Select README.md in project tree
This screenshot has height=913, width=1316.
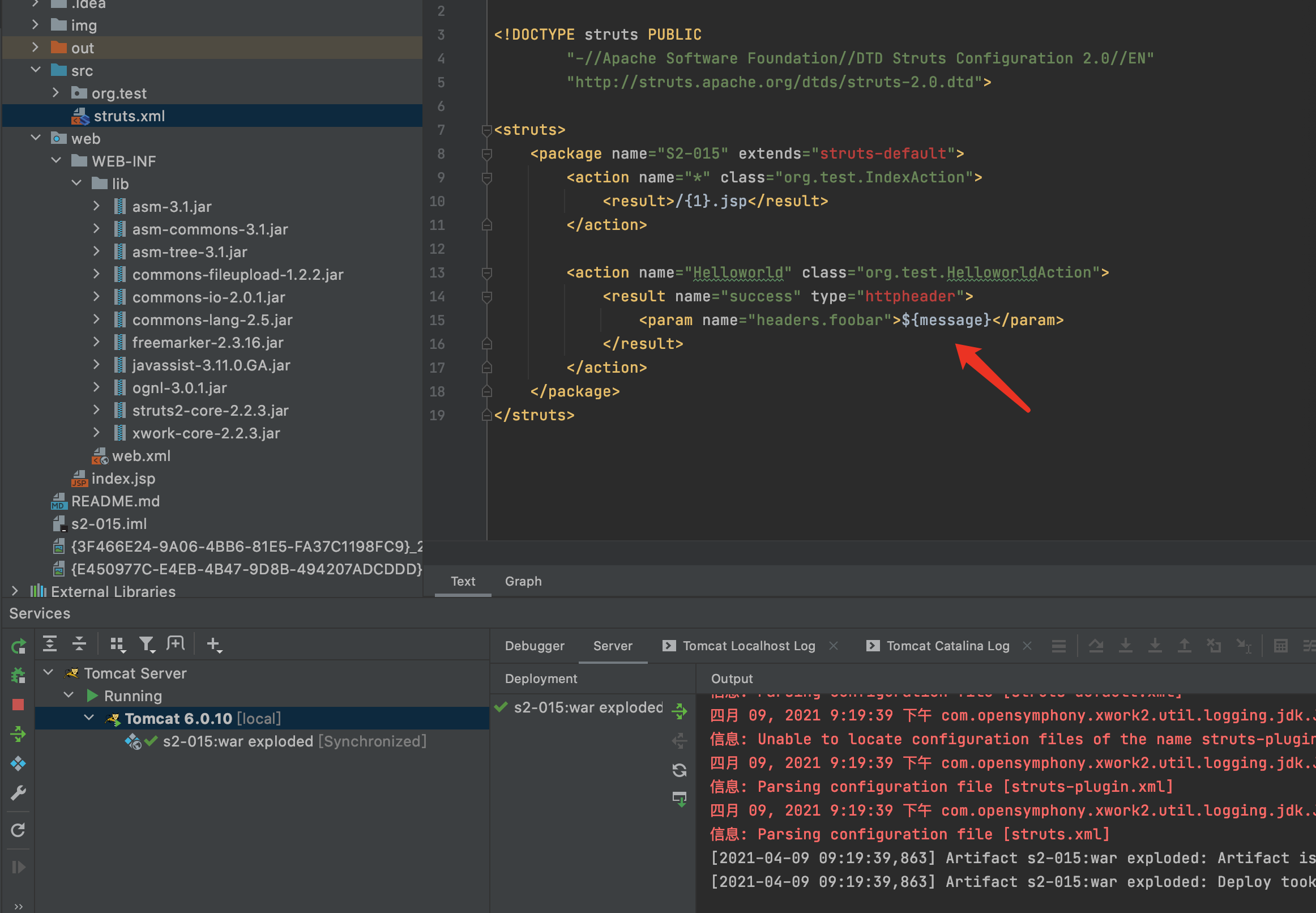115,501
